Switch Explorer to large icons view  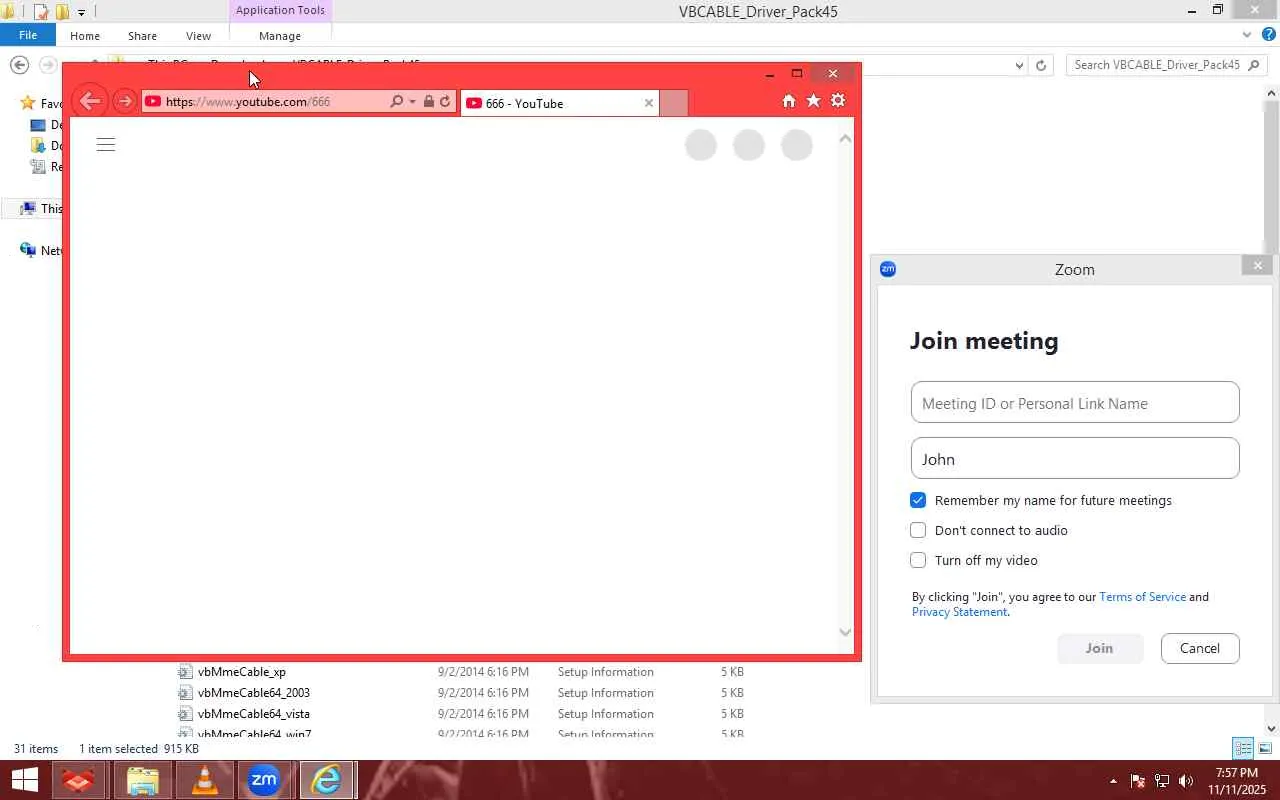coord(1265,748)
